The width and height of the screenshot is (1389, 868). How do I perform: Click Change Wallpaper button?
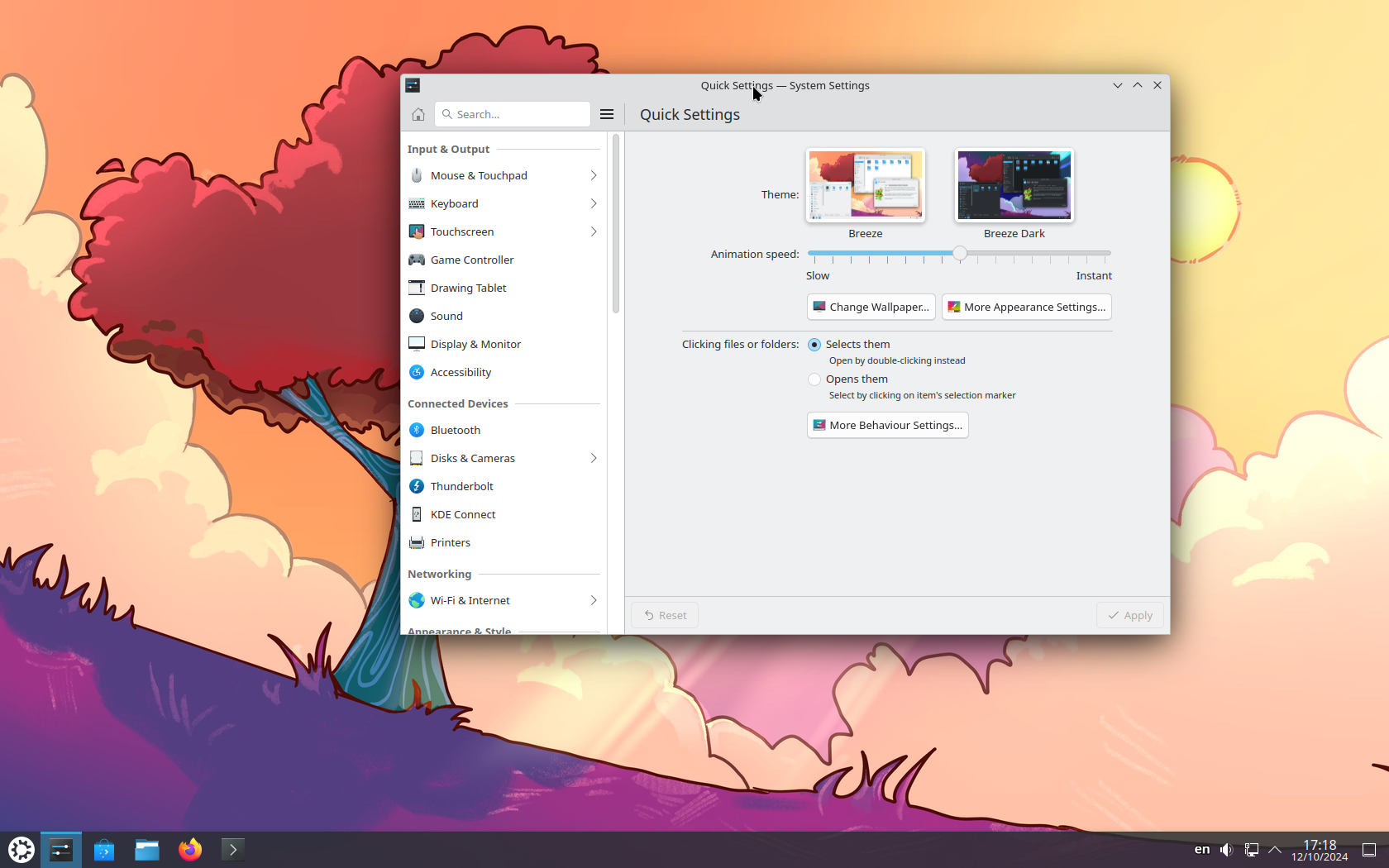coord(871,307)
